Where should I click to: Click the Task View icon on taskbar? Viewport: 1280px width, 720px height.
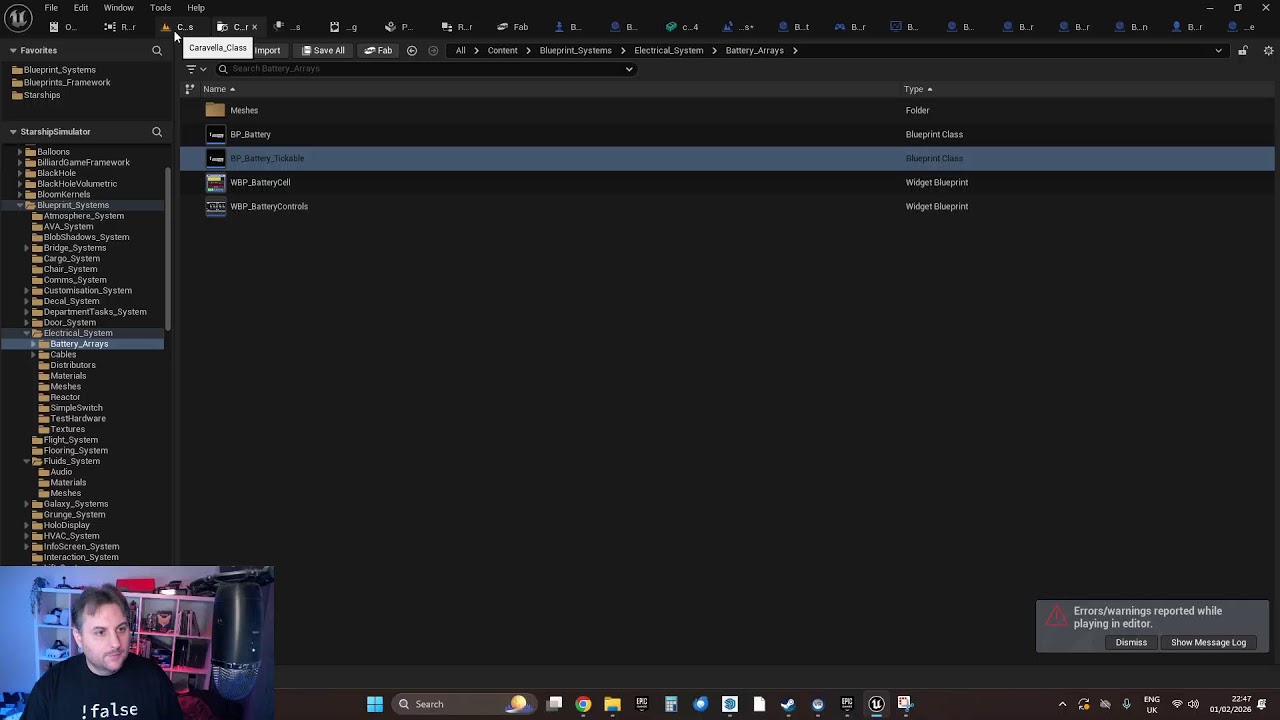point(555,704)
